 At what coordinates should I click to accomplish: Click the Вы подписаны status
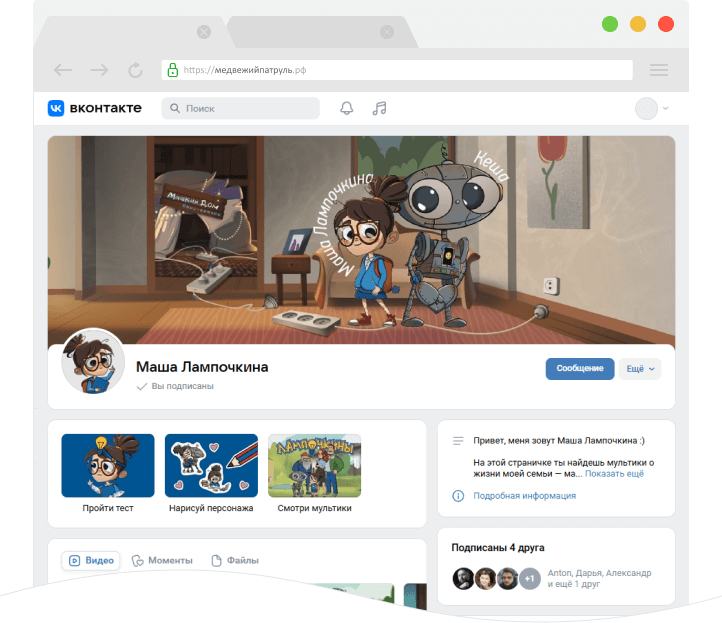tap(175, 386)
